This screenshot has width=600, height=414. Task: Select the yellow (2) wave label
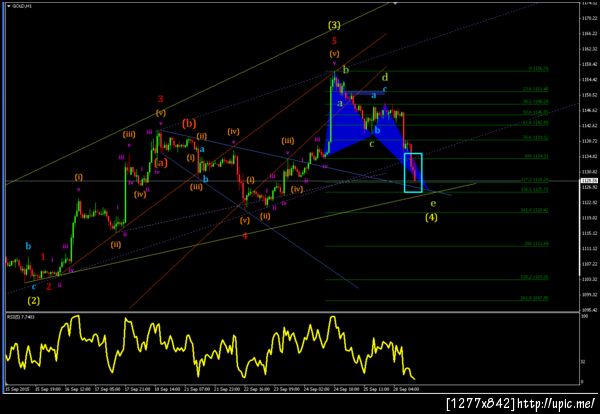[33, 301]
